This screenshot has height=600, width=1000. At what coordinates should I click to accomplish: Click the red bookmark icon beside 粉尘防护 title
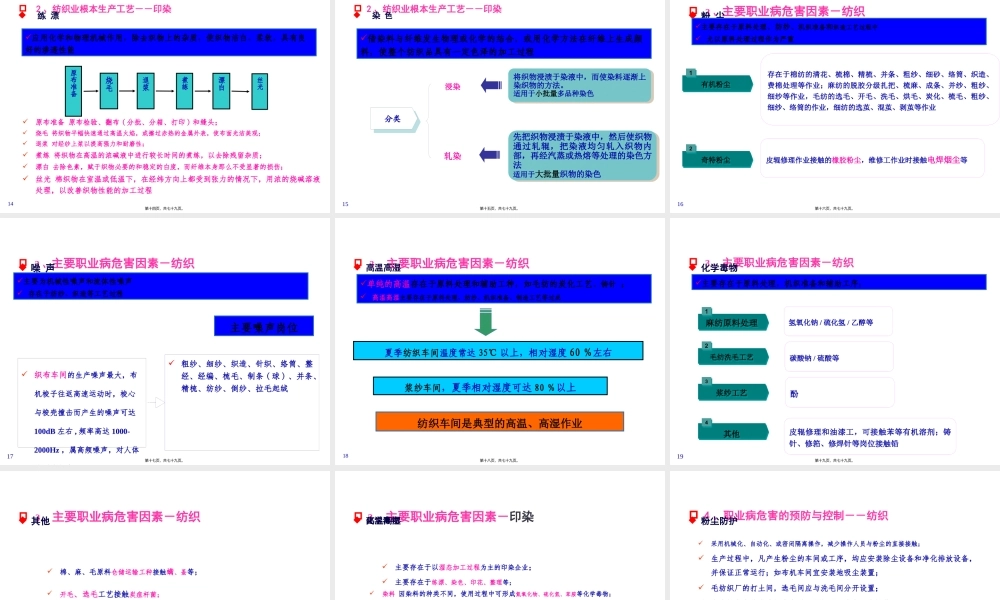(x=693, y=516)
